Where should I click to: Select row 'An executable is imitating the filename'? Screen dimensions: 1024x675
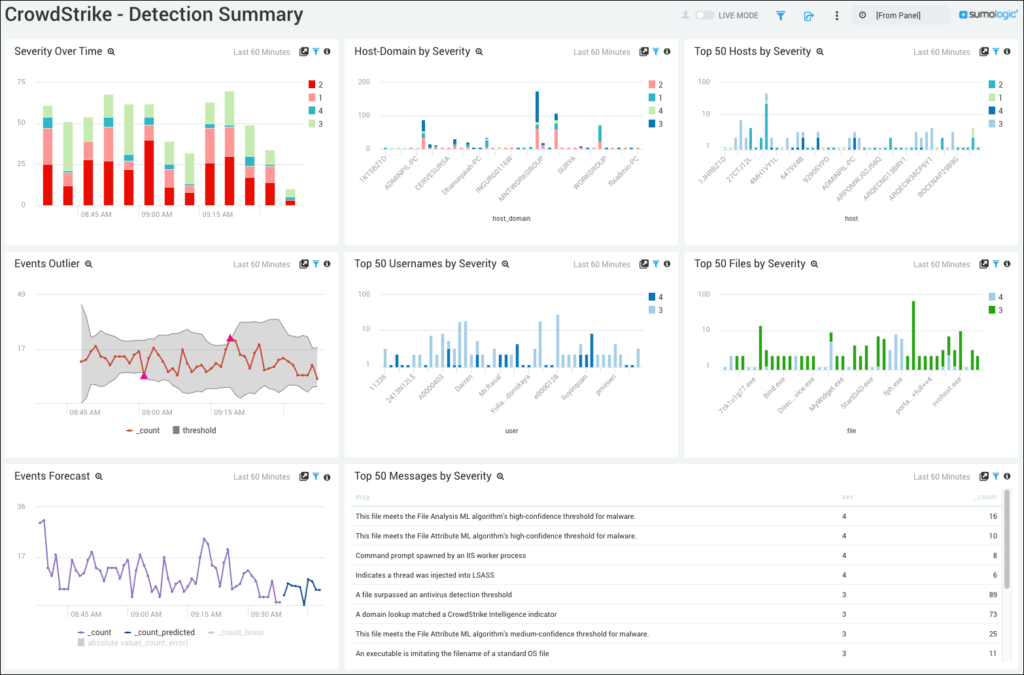pyautogui.click(x=677, y=653)
